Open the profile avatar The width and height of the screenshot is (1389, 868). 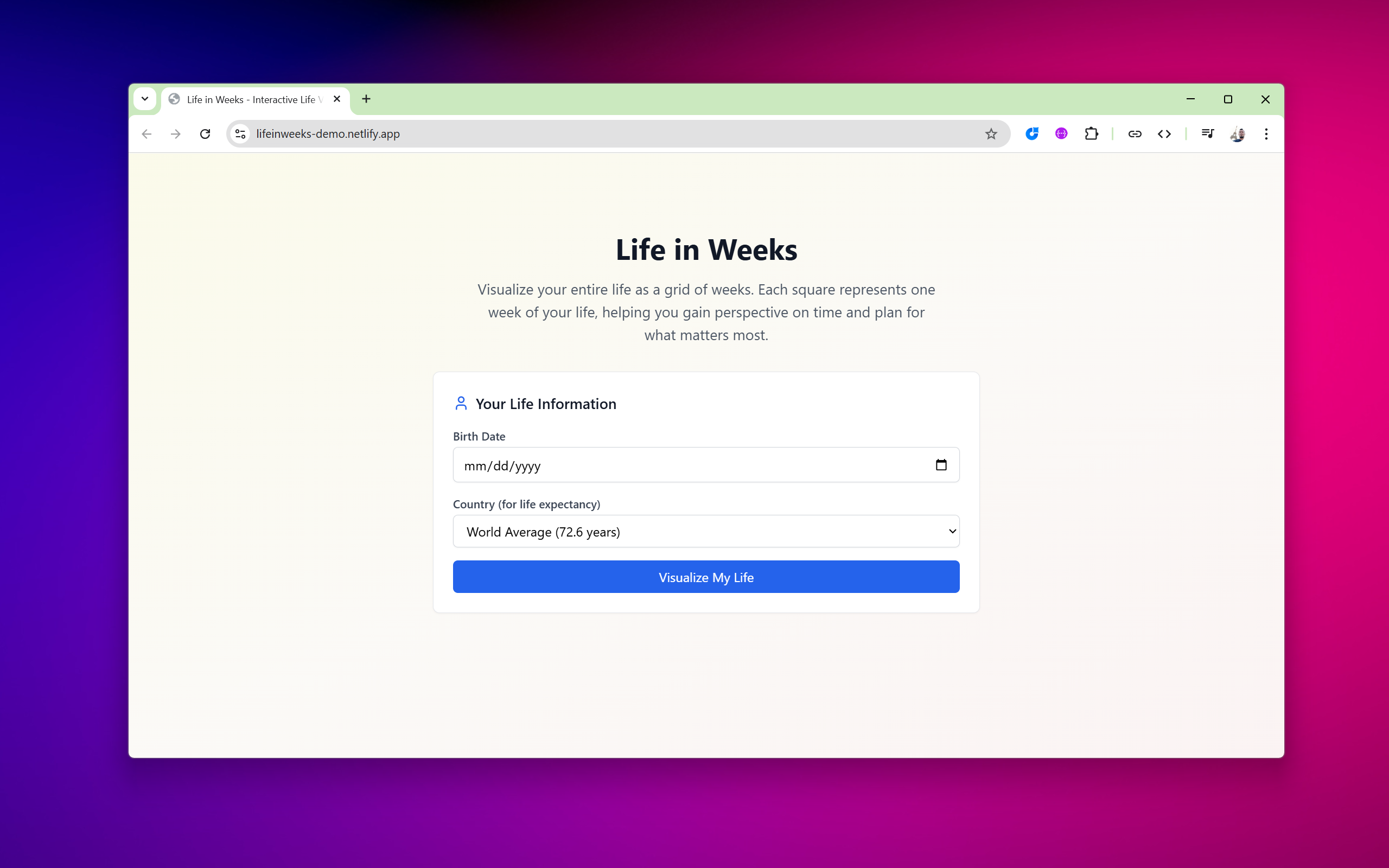[x=1237, y=134]
